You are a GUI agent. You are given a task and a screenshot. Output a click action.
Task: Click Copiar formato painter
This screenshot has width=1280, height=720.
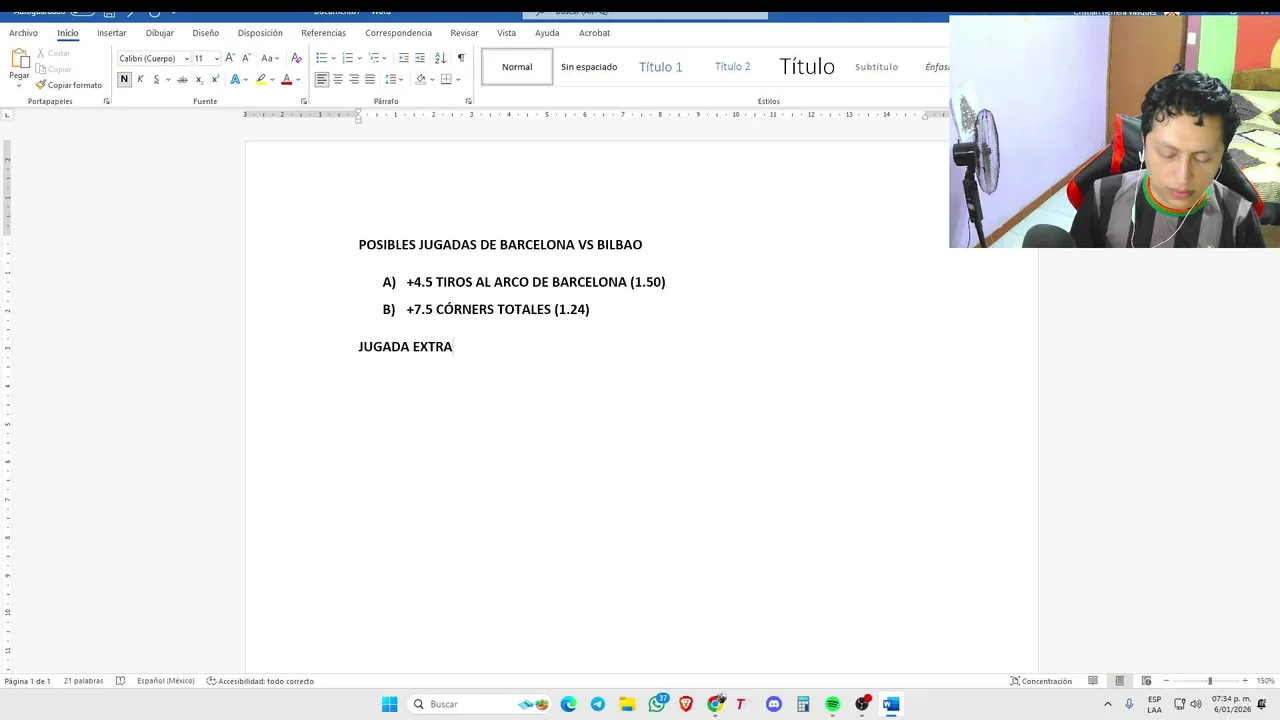pos(69,85)
